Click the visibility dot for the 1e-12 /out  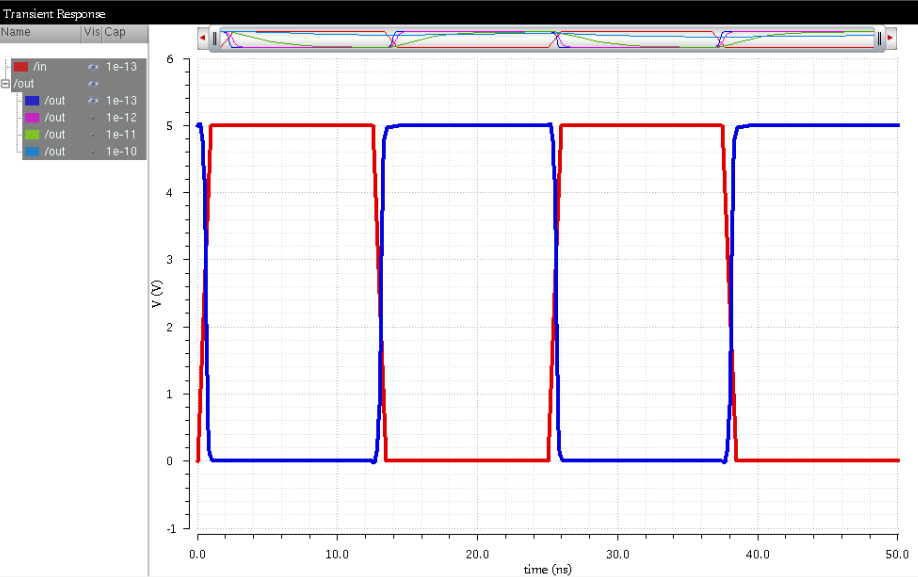(93, 118)
